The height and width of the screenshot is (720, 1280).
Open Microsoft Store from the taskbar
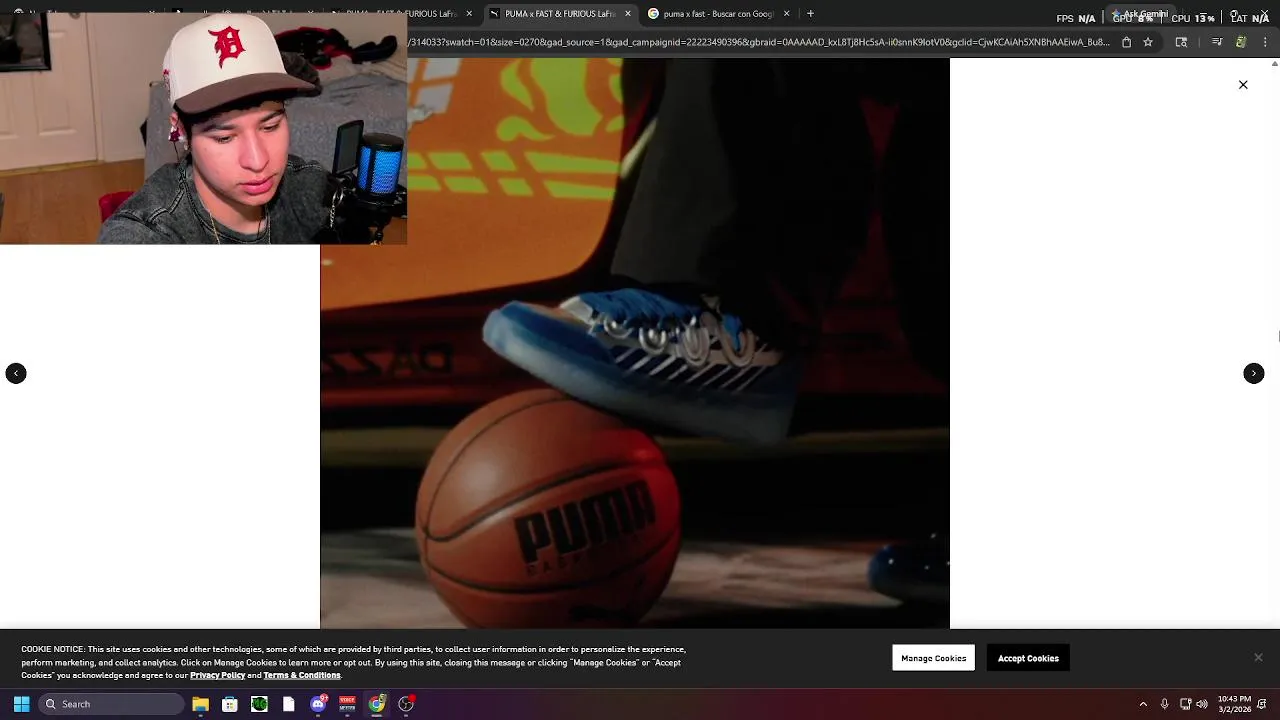(x=230, y=704)
